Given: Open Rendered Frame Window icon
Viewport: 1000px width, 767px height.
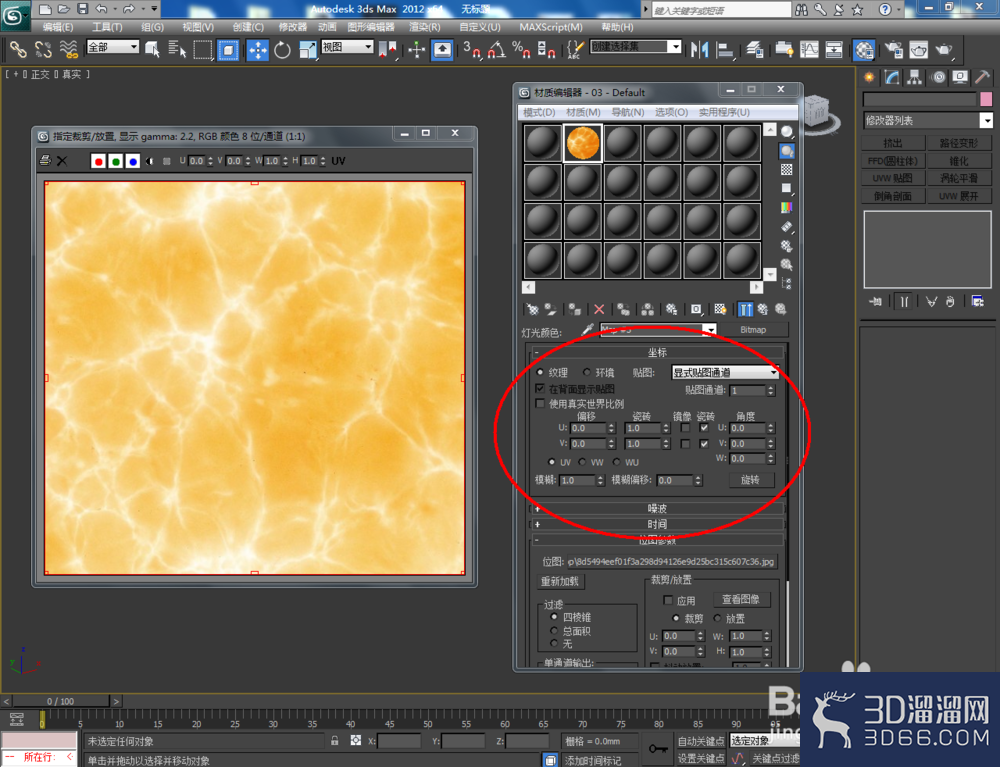Looking at the screenshot, I should [x=918, y=50].
